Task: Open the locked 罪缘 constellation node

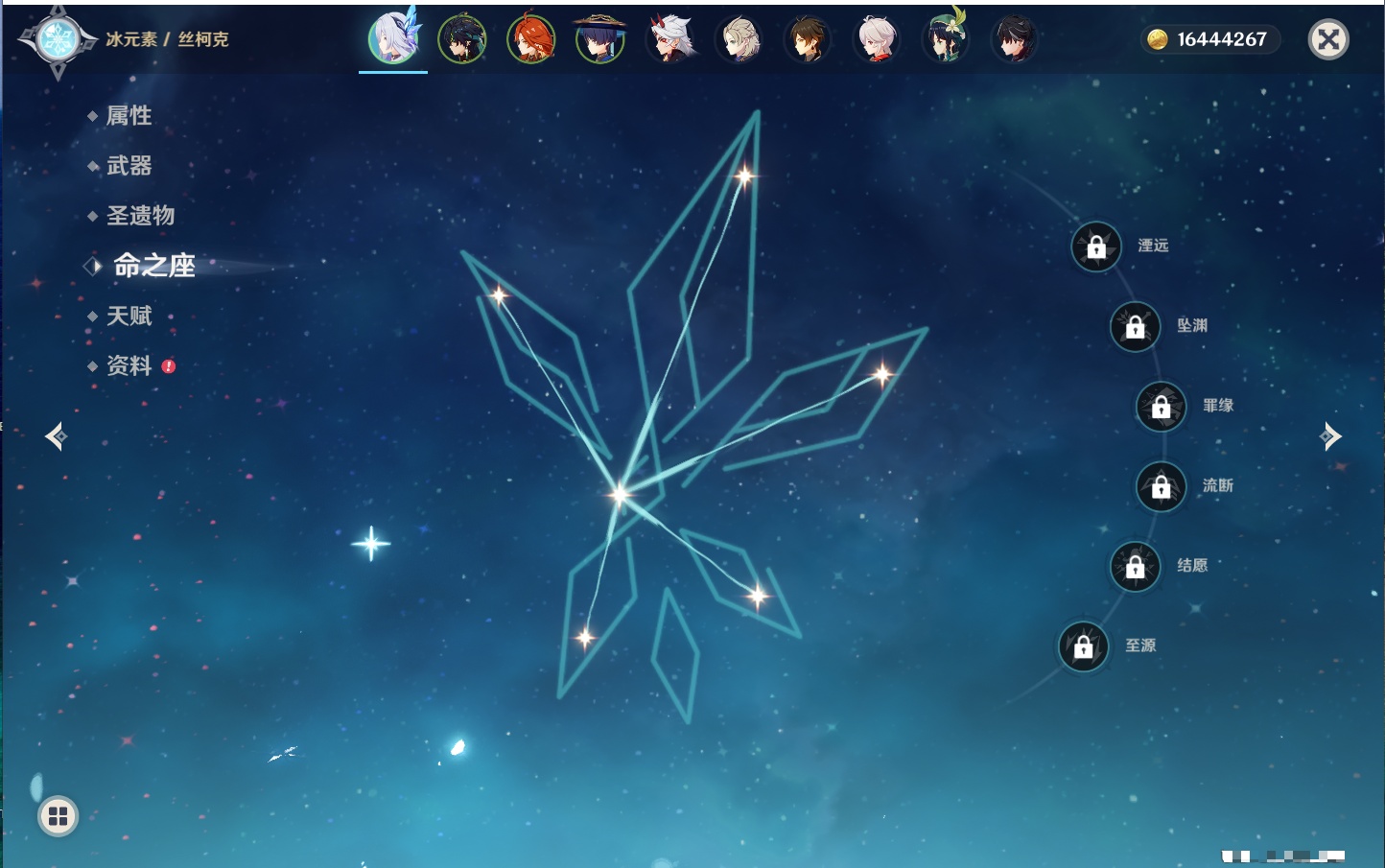Action: tap(1161, 407)
